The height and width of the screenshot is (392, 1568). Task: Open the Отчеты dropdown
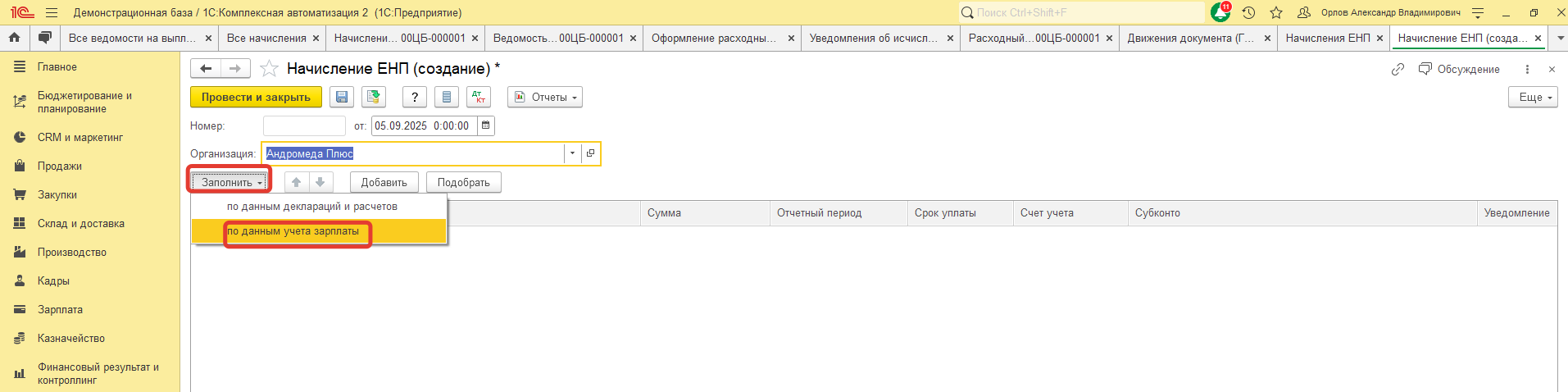click(545, 98)
